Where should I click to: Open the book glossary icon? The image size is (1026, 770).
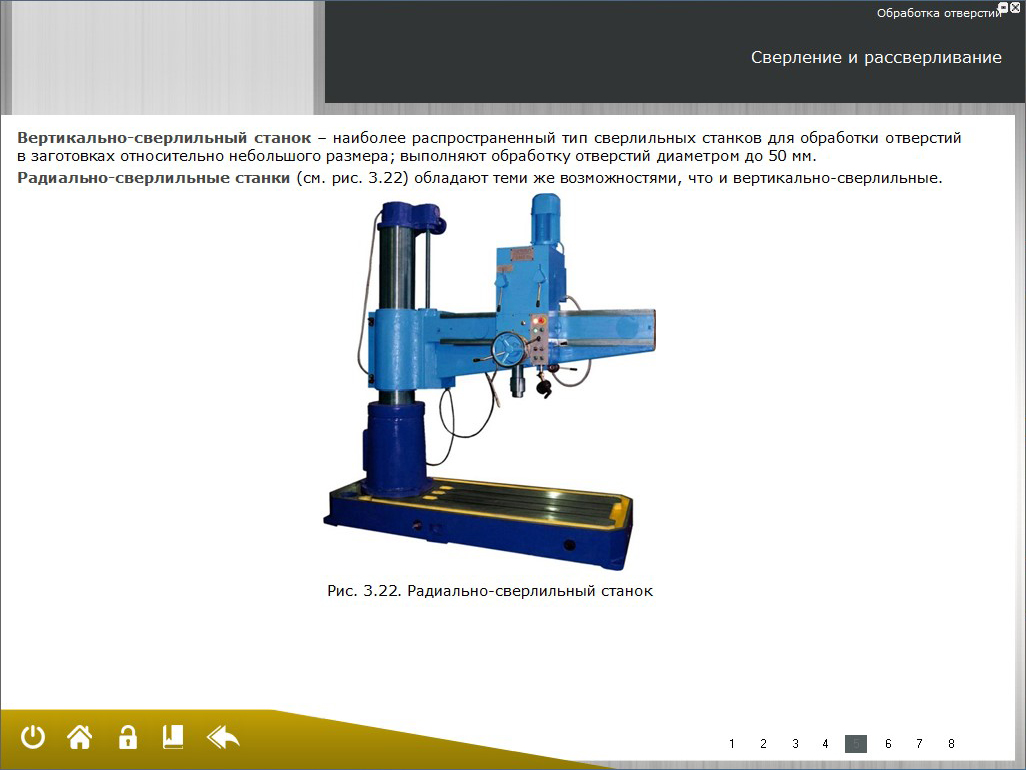pyautogui.click(x=173, y=738)
